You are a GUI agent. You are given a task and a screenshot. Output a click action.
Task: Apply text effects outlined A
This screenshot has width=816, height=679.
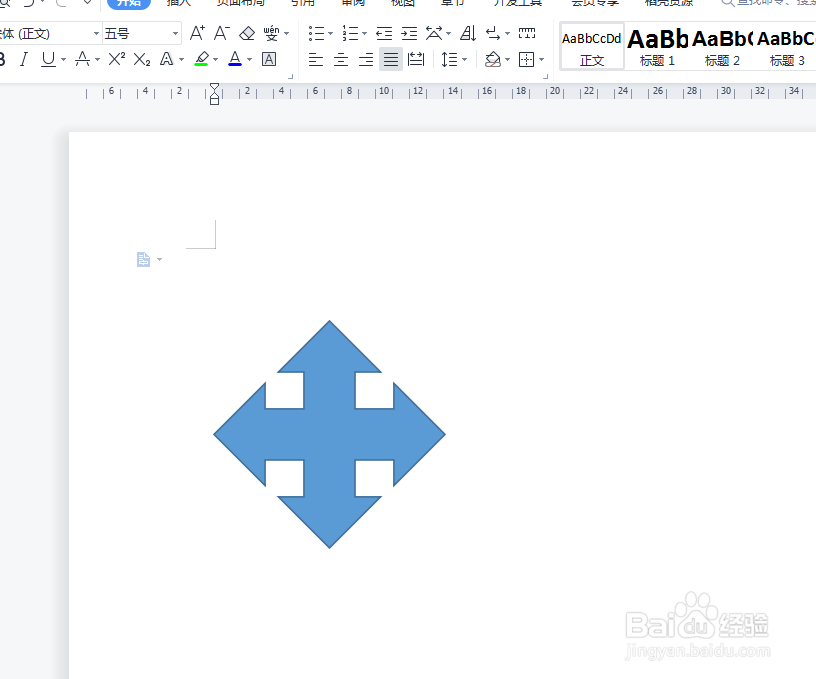click(167, 59)
